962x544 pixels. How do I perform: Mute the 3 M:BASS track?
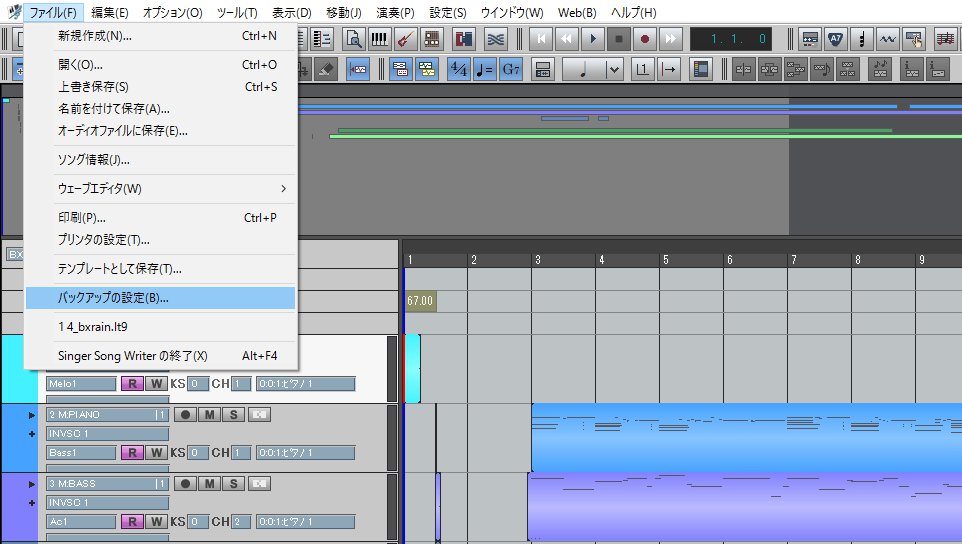pos(210,484)
